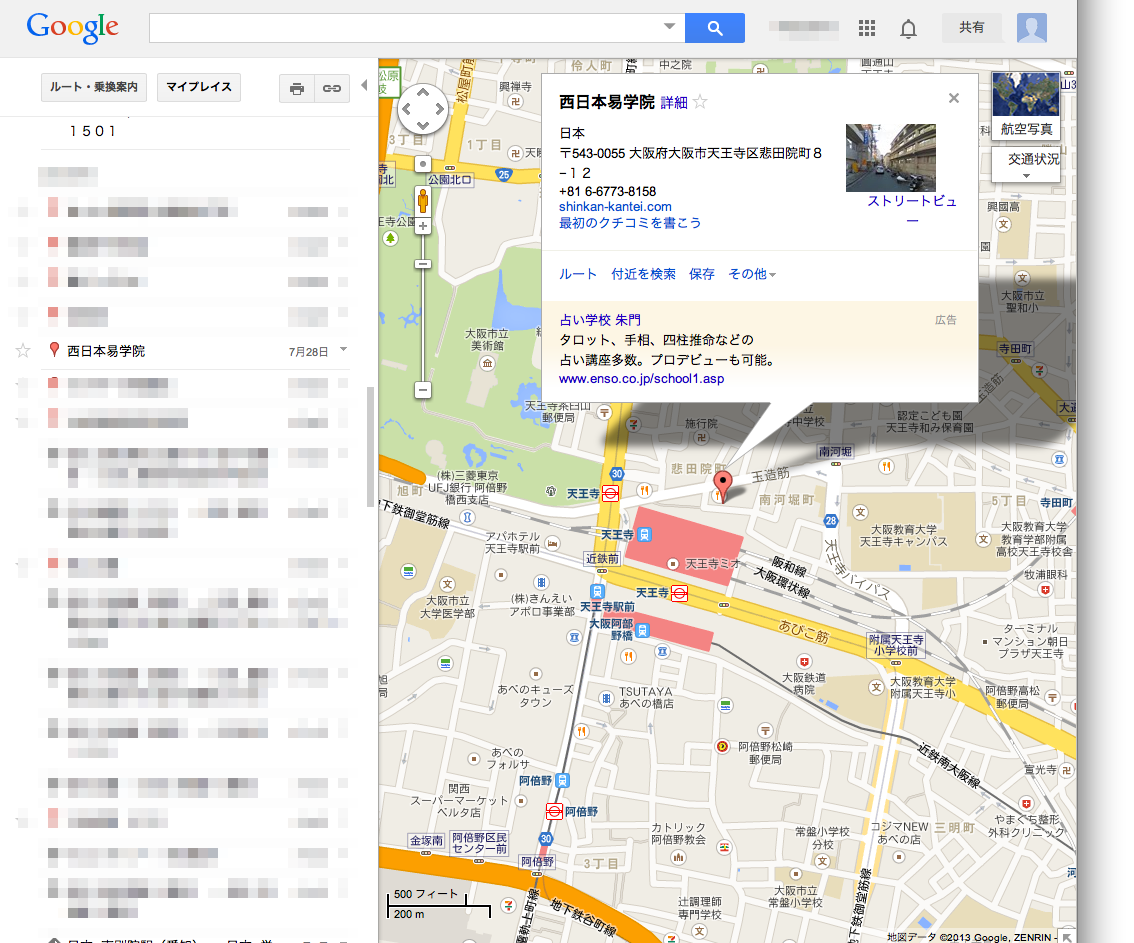This screenshot has width=1134, height=943.
Task: Open the shinkan-kantei.com website link
Action: point(615,207)
